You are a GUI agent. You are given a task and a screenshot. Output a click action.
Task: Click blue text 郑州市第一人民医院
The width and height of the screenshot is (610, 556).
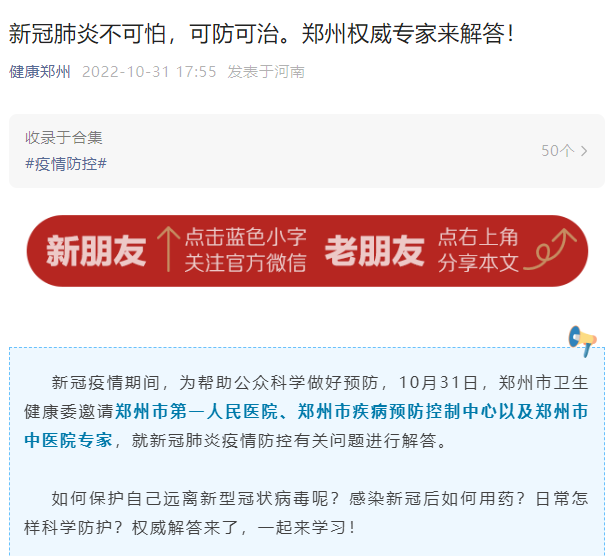(196, 412)
